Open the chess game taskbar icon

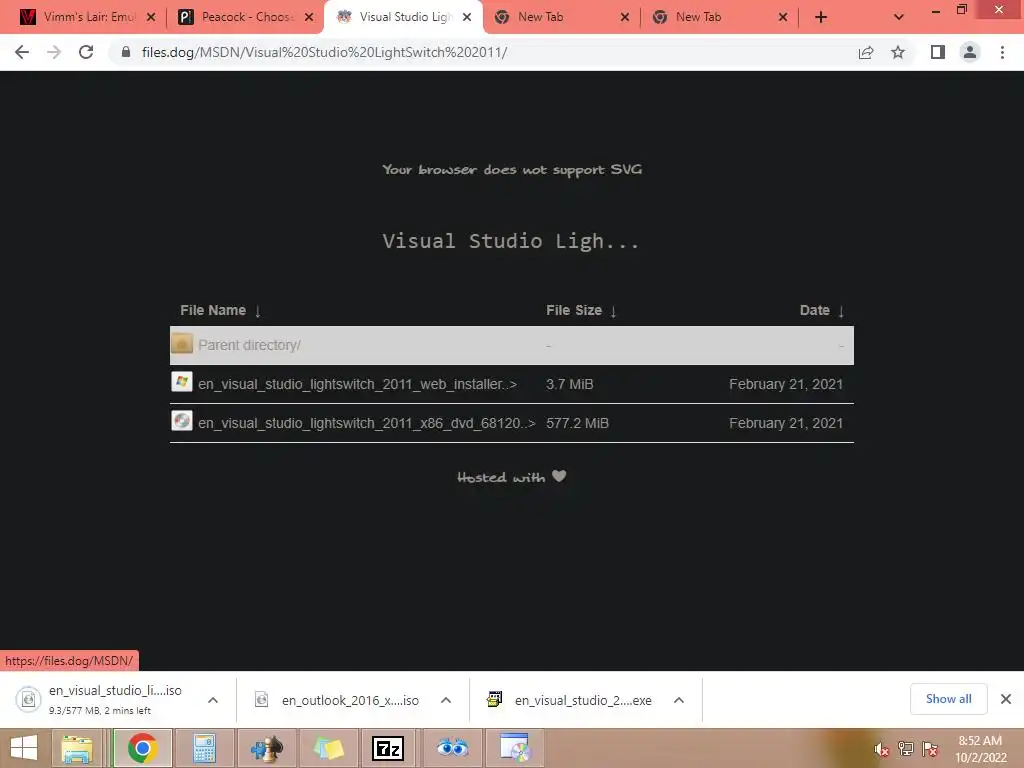(266, 748)
